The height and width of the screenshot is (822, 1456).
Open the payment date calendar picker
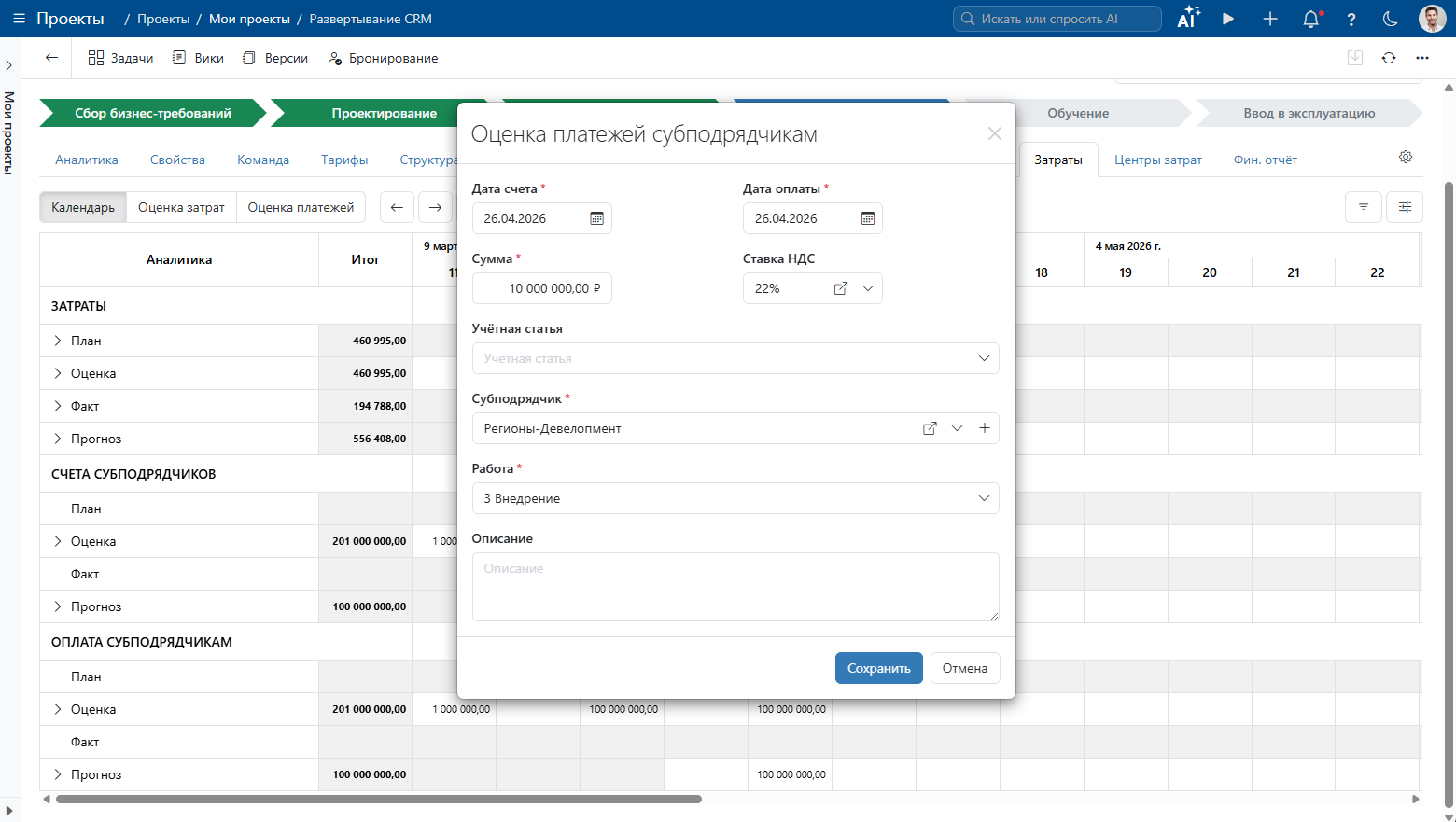click(867, 218)
